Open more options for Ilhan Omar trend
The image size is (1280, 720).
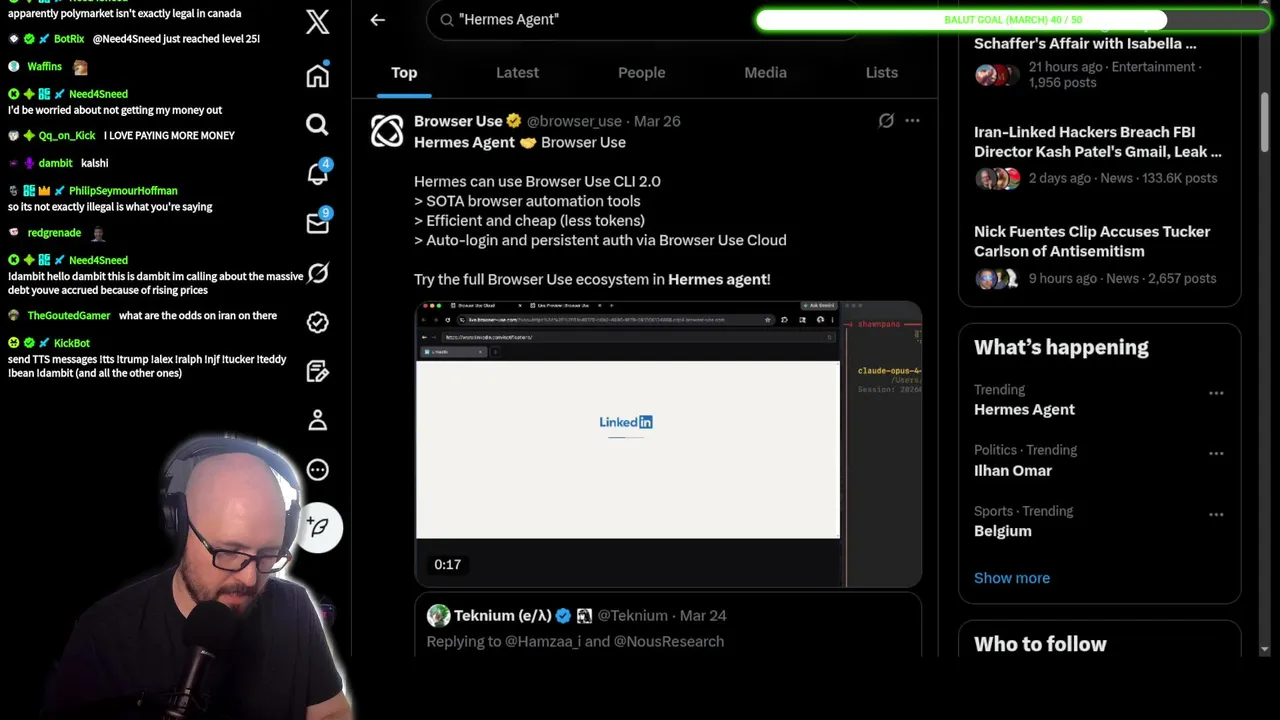pos(1216,453)
